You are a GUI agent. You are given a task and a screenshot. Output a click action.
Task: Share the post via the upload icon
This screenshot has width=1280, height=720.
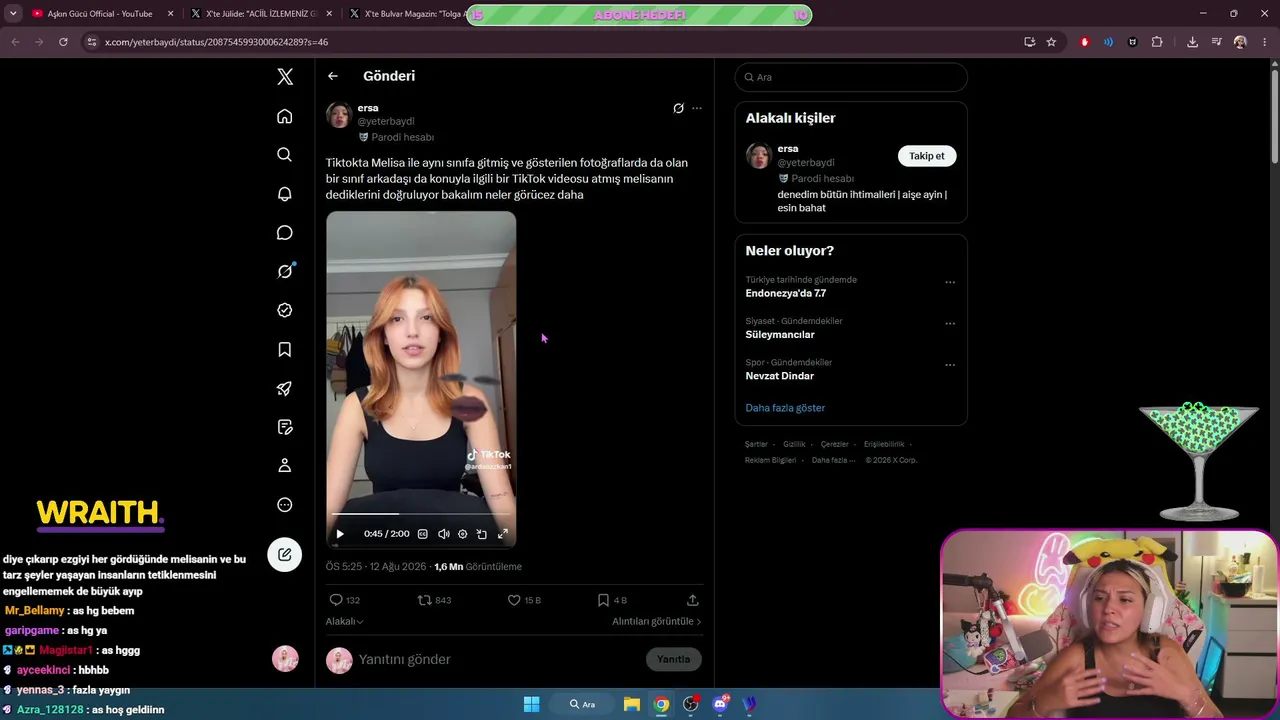coord(693,600)
